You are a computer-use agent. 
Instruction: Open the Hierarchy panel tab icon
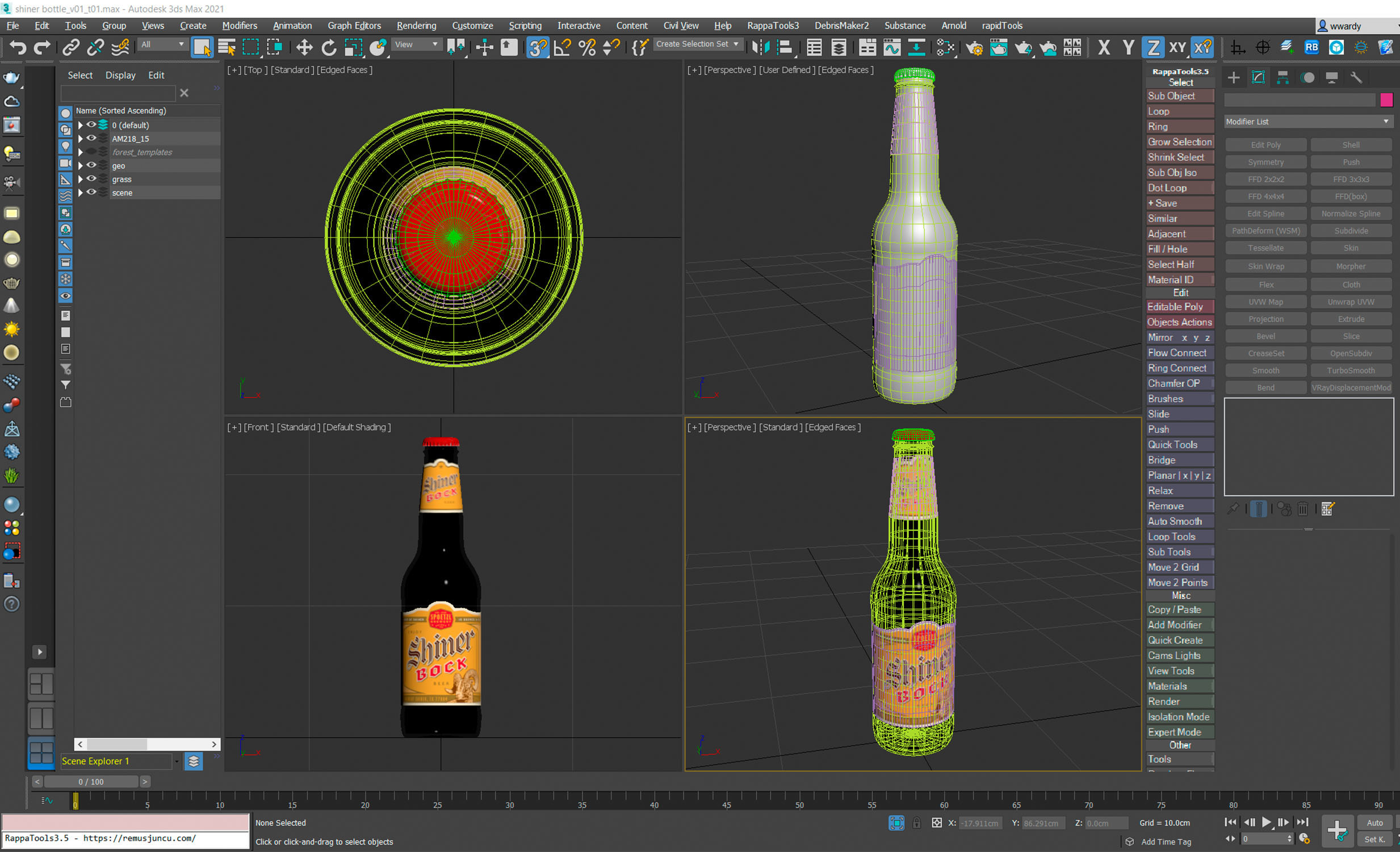click(1282, 77)
